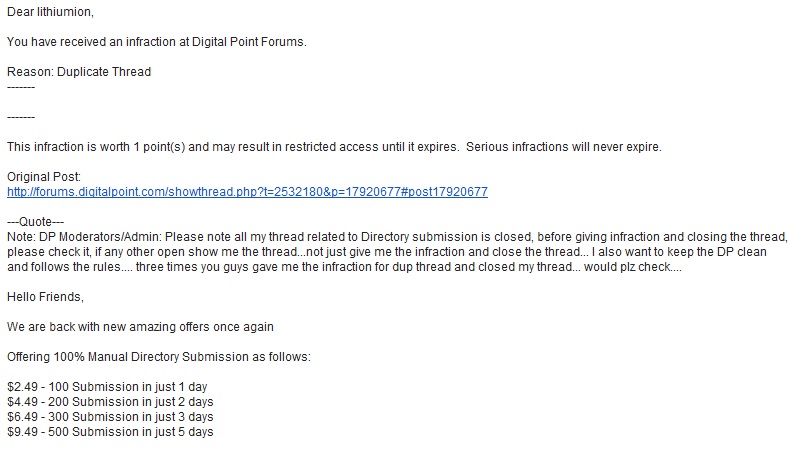Viewport: 808px width, 453px height.
Task: Click the line starting 'please check it, if any other'
Action: coord(387,251)
